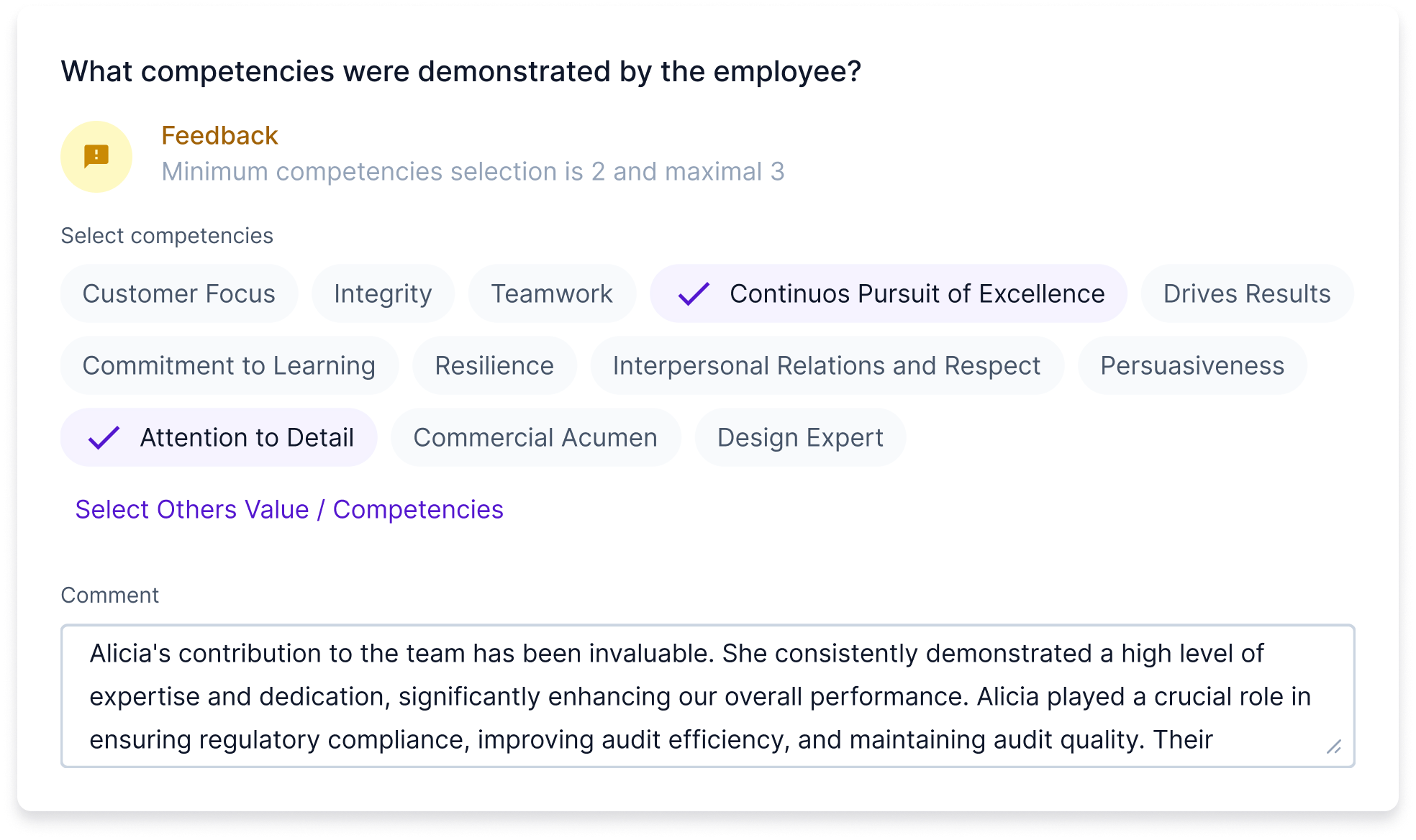The width and height of the screenshot is (1416, 840).
Task: Select the Teamwork competency chip
Action: (552, 293)
